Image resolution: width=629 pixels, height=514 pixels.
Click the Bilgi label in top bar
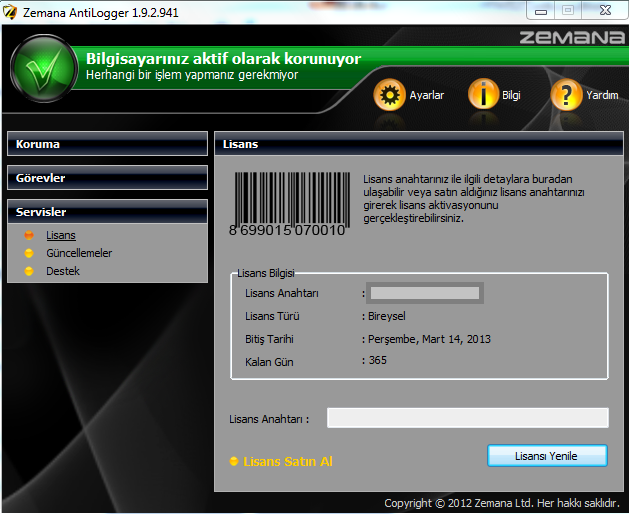(511, 95)
